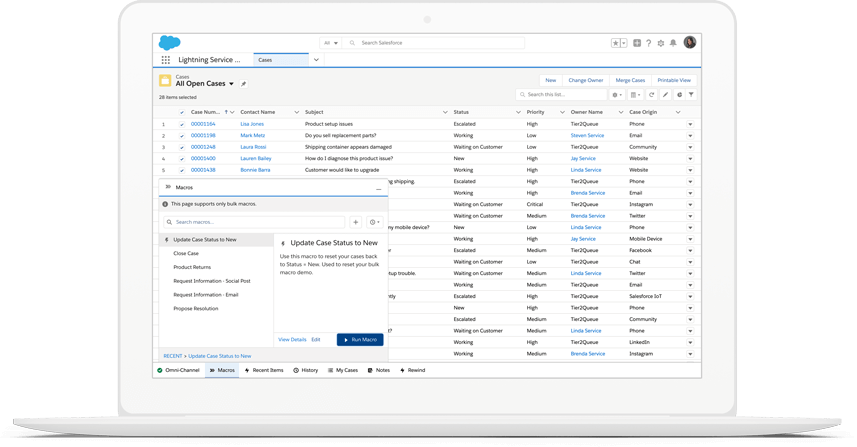The height and width of the screenshot is (447, 857).
Task: Open the Help question mark icon
Action: click(649, 43)
